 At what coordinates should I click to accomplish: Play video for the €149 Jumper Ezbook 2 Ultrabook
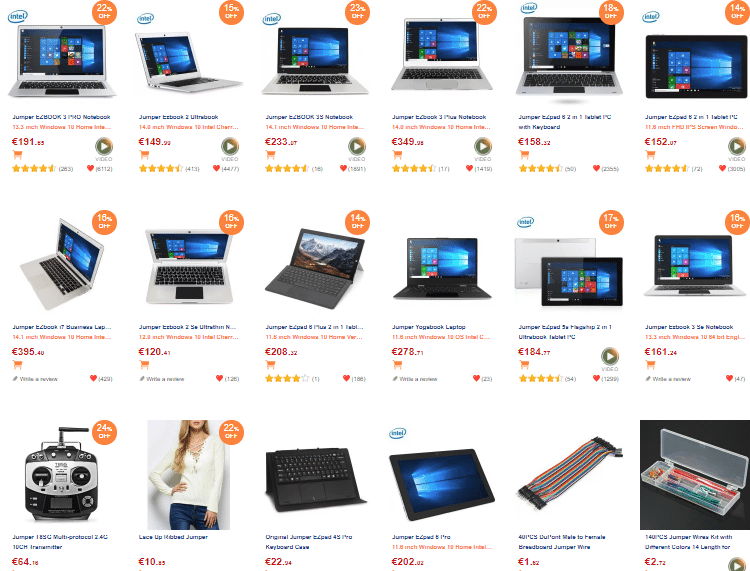(x=230, y=146)
